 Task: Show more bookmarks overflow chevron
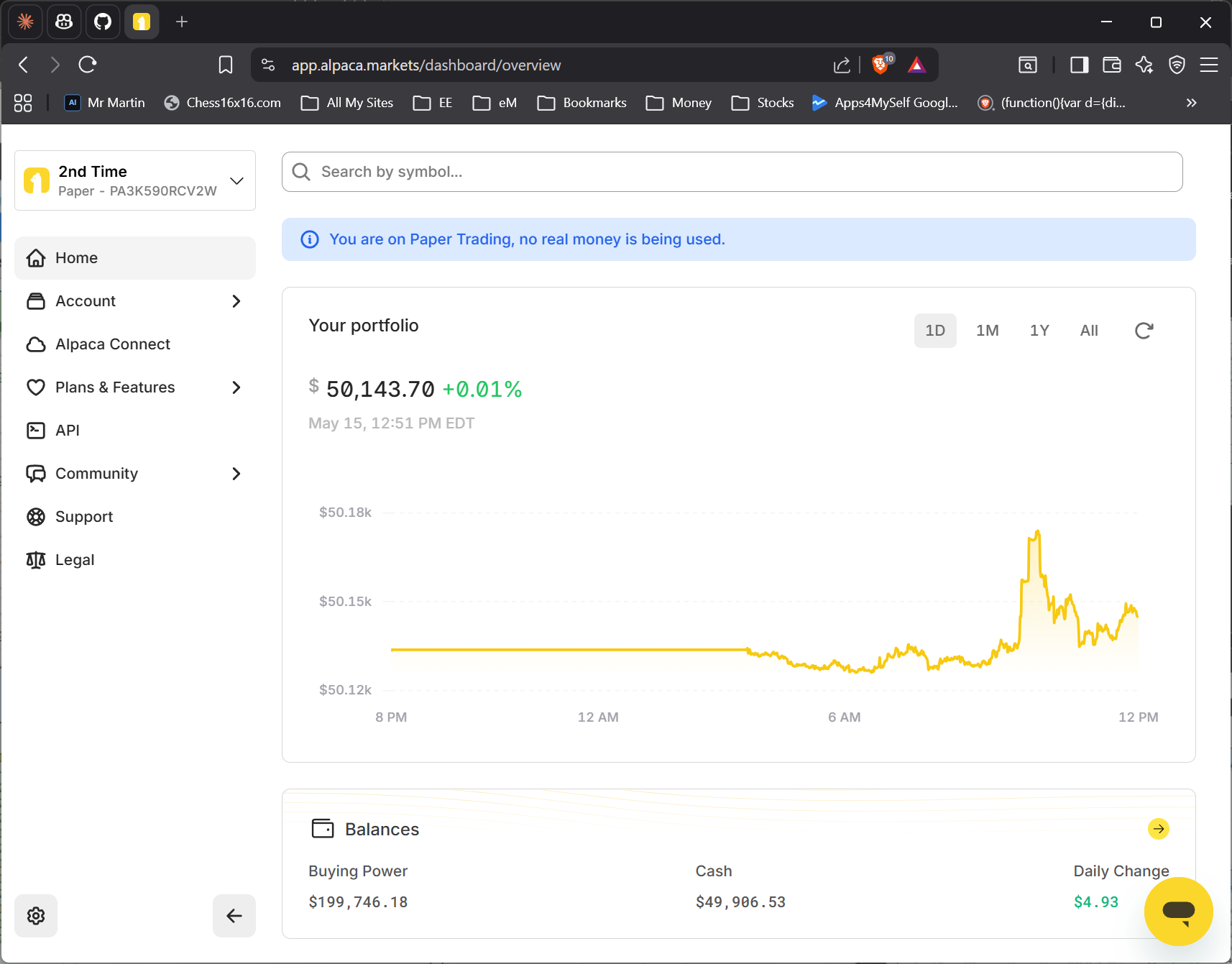point(1191,103)
